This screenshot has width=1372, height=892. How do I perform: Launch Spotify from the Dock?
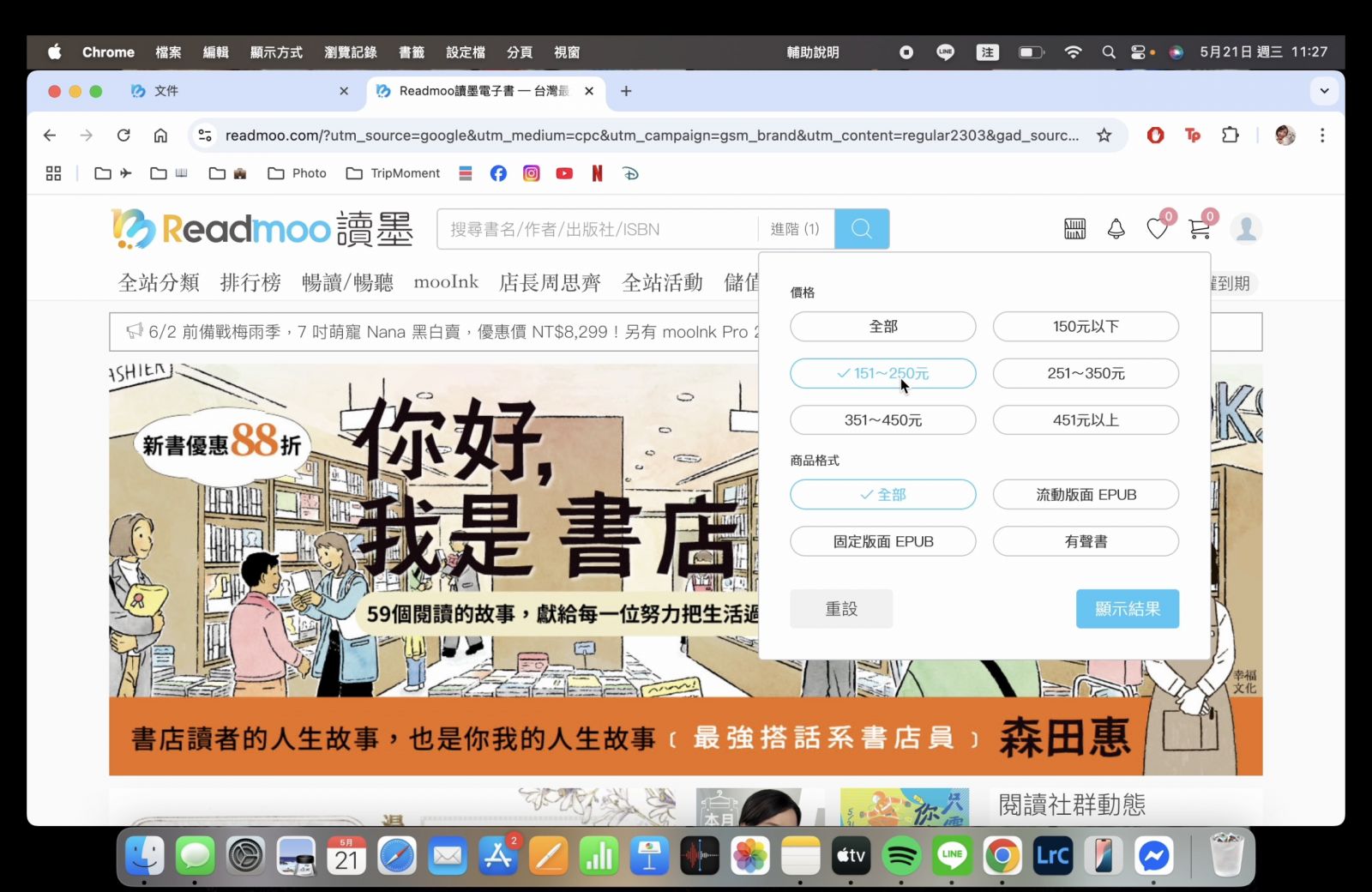click(x=901, y=856)
